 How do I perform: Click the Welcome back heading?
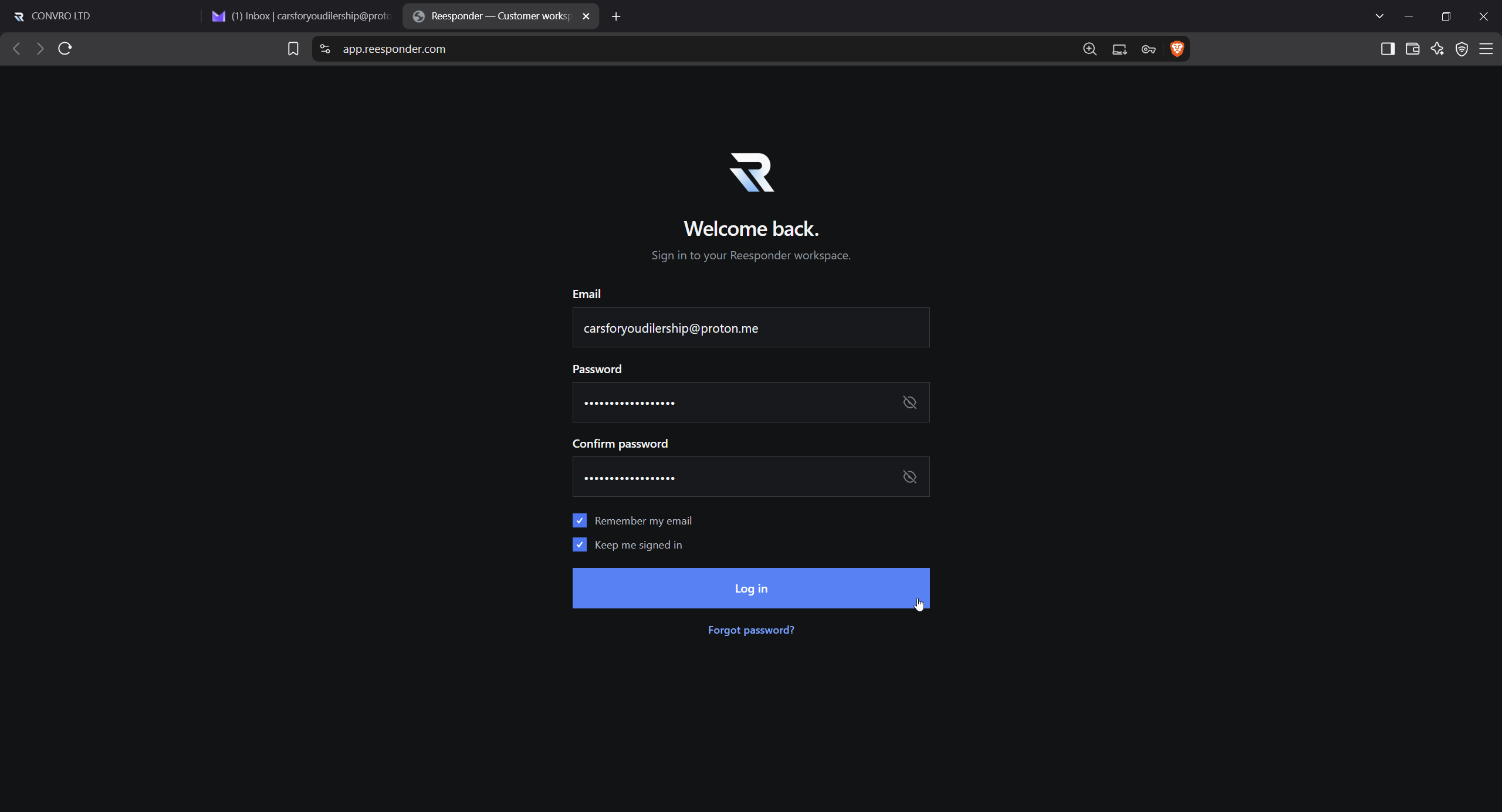(x=751, y=229)
